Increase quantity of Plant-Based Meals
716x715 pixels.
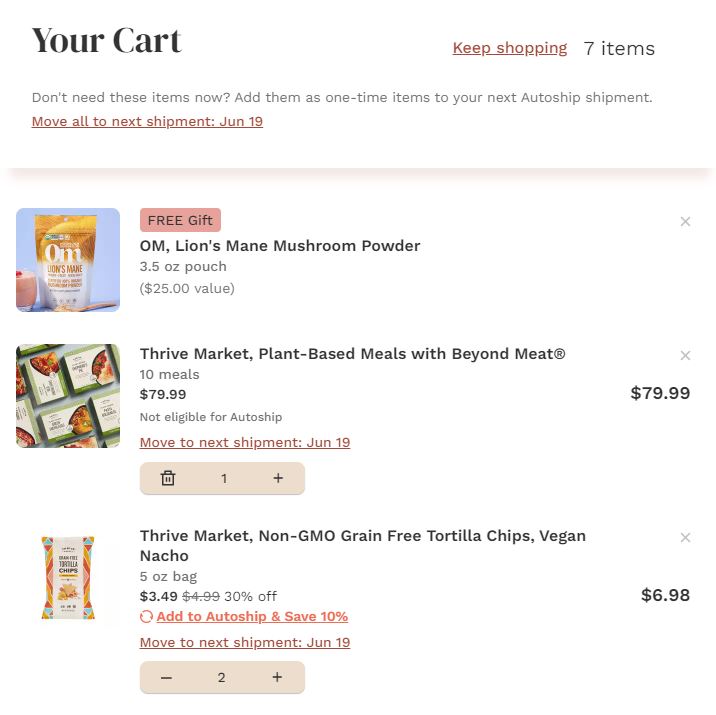click(x=278, y=479)
